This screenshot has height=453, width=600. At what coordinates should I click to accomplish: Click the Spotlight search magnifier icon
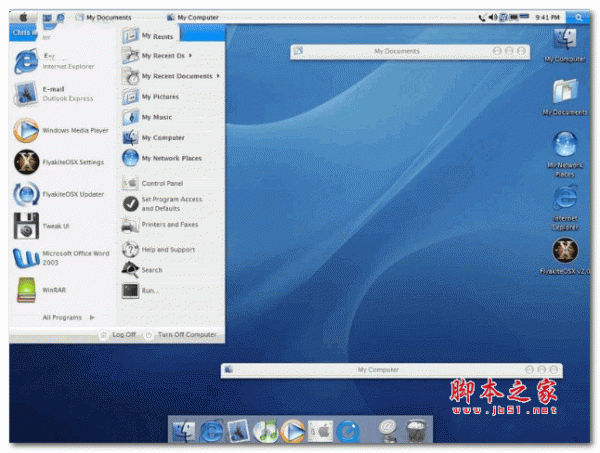pyautogui.click(x=579, y=17)
